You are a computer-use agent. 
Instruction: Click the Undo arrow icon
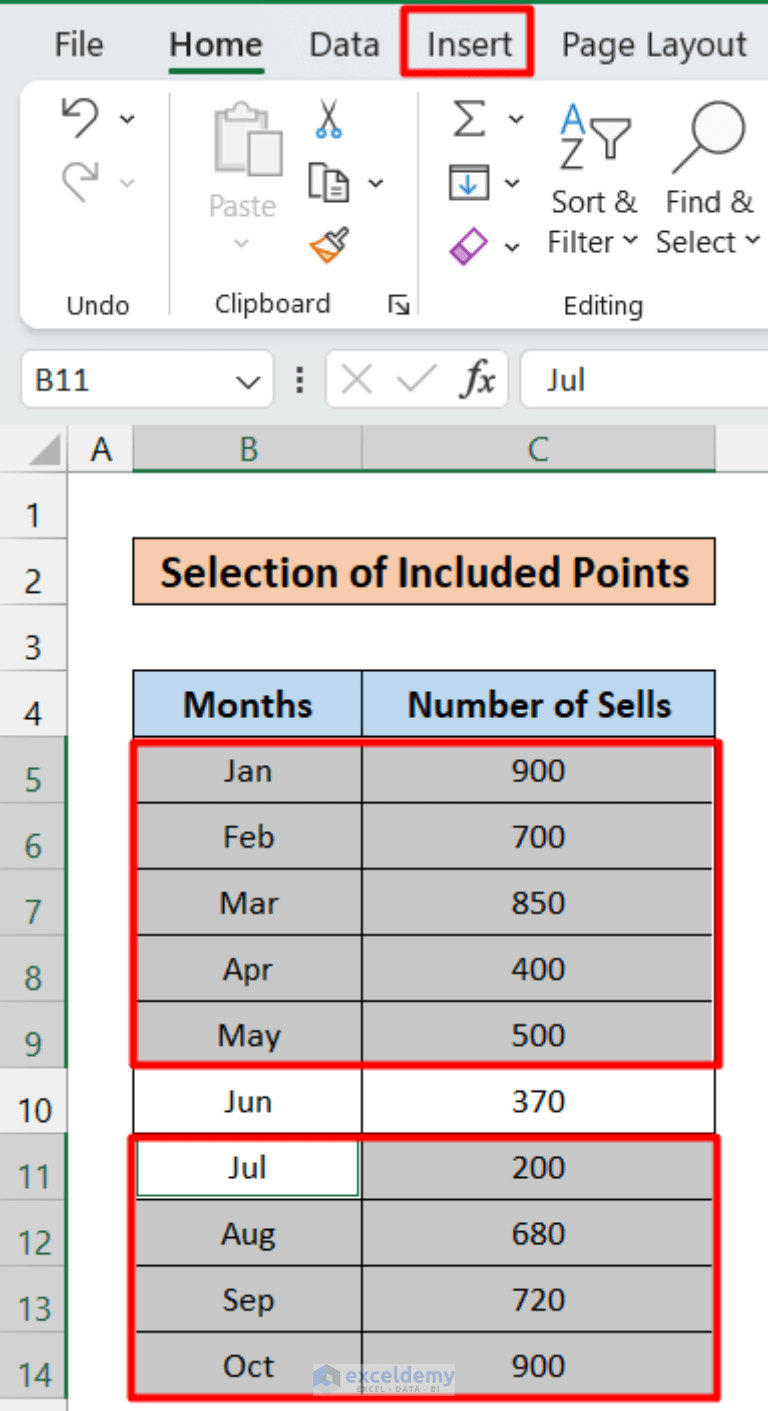coord(81,118)
